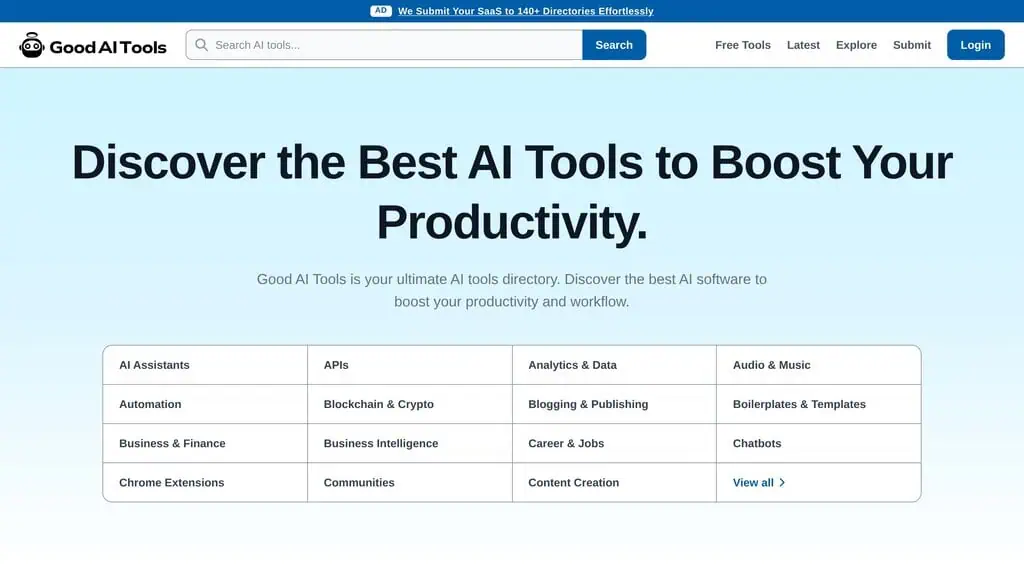Open the Blockchain & Crypto category
This screenshot has height=576, width=1024.
point(409,404)
